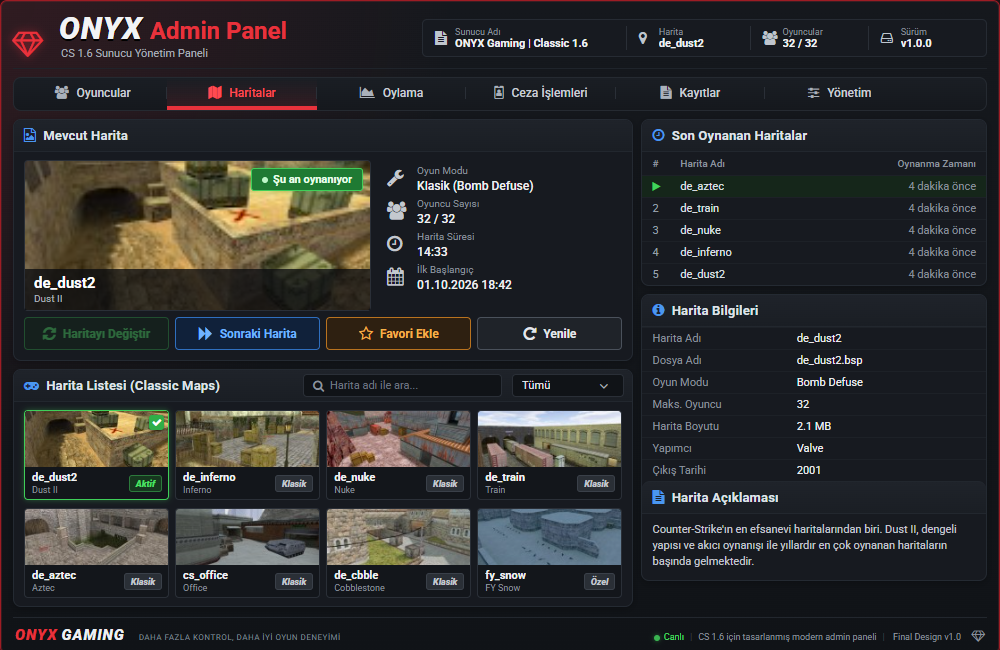Open the Oyuncular tab
The image size is (1000, 650).
pos(92,93)
